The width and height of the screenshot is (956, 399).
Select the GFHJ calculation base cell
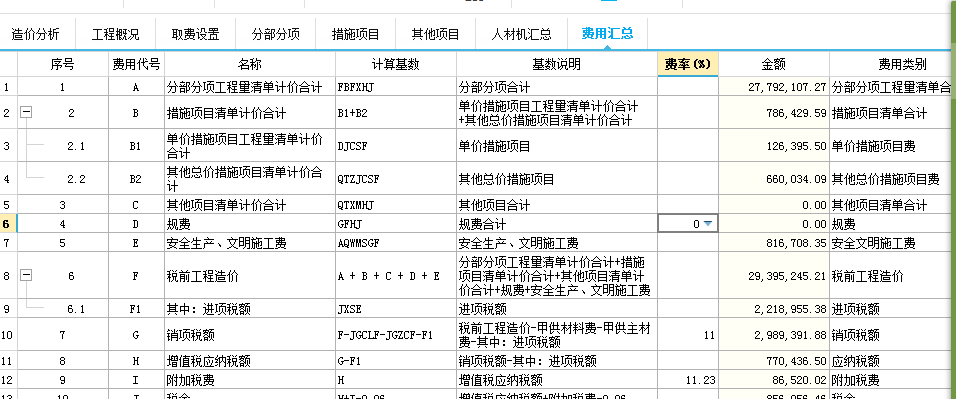pyautogui.click(x=396, y=224)
